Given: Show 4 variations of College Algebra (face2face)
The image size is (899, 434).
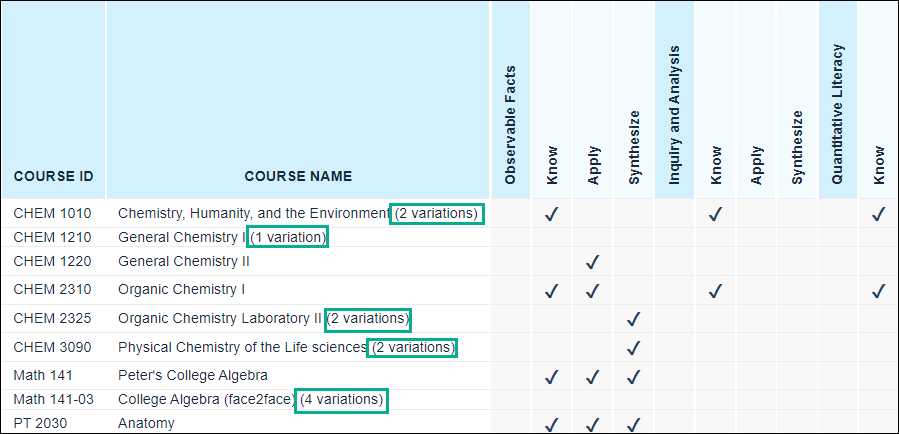Looking at the screenshot, I should tap(341, 400).
